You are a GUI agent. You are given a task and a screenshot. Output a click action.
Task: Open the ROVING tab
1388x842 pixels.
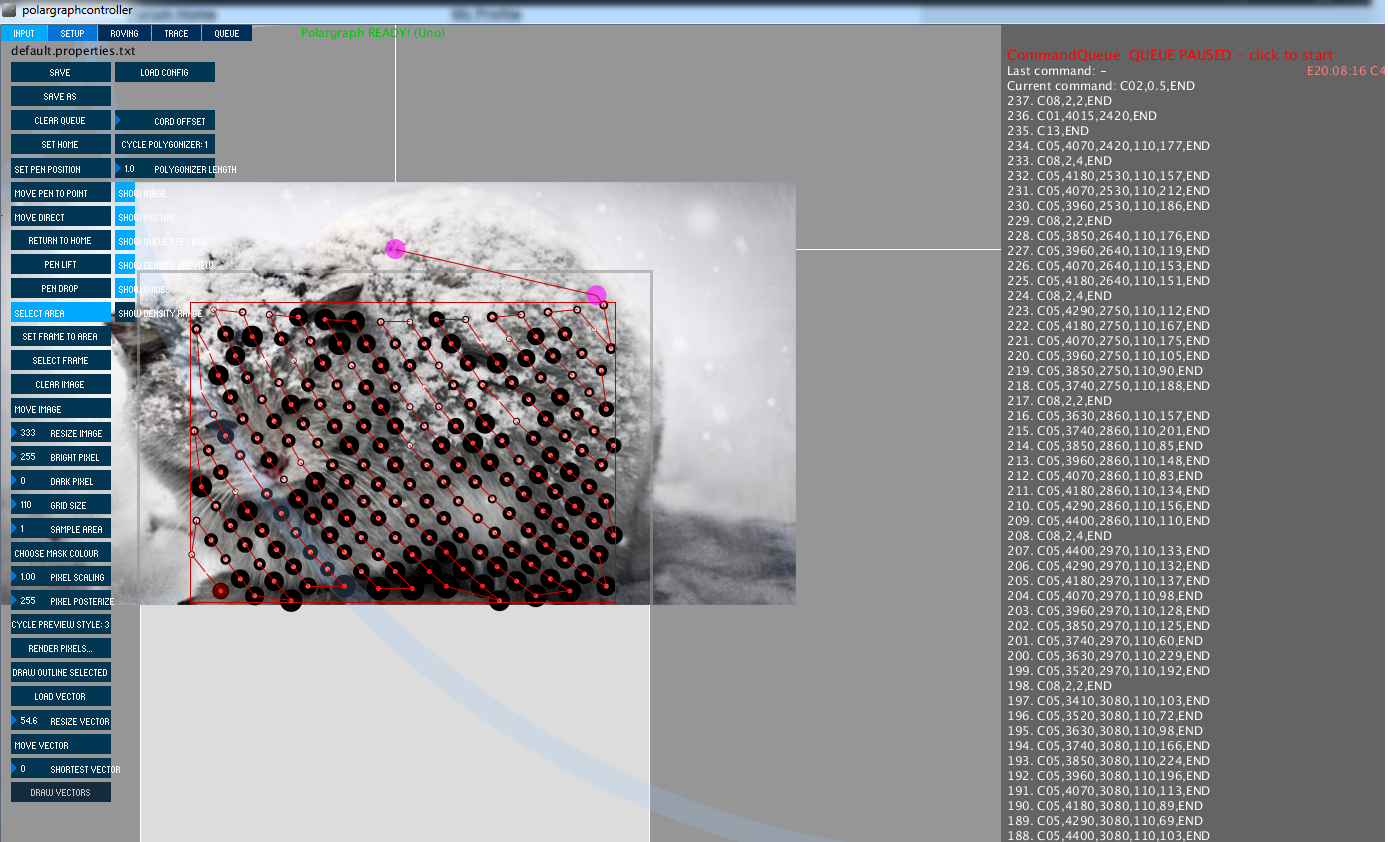point(124,33)
